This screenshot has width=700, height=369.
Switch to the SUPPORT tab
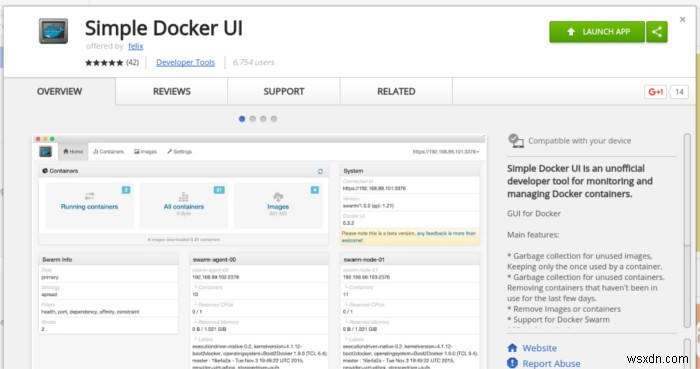pyautogui.click(x=283, y=91)
